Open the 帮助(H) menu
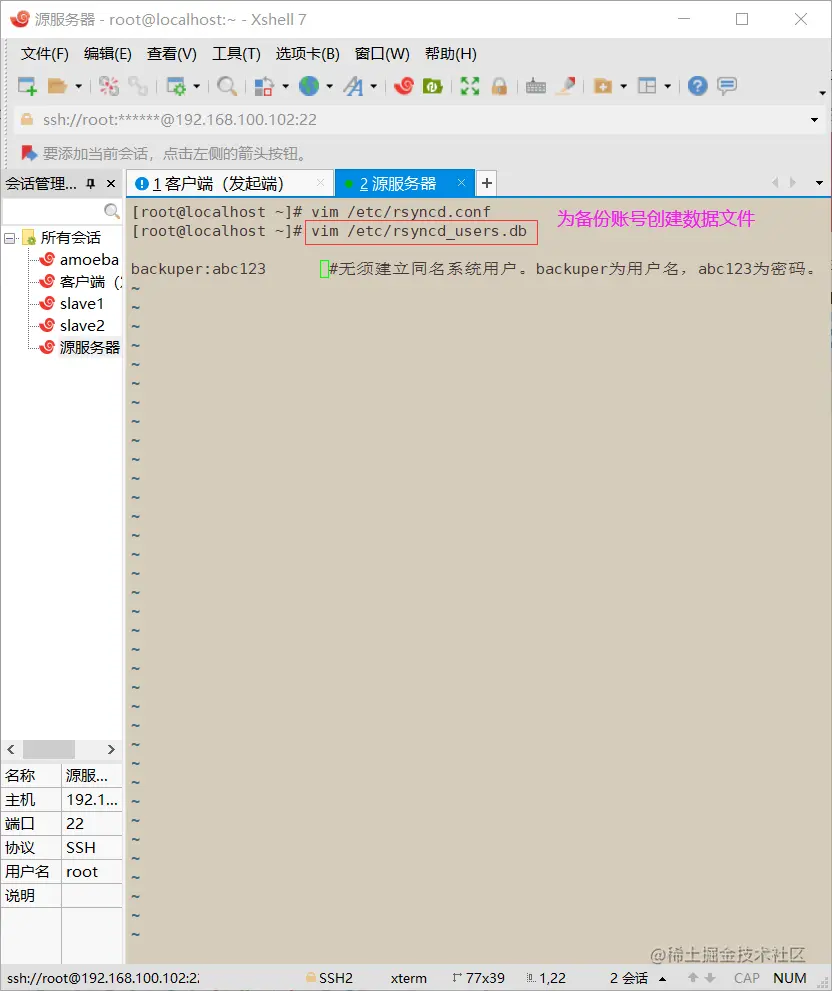Viewport: 832px width, 991px height. (450, 54)
